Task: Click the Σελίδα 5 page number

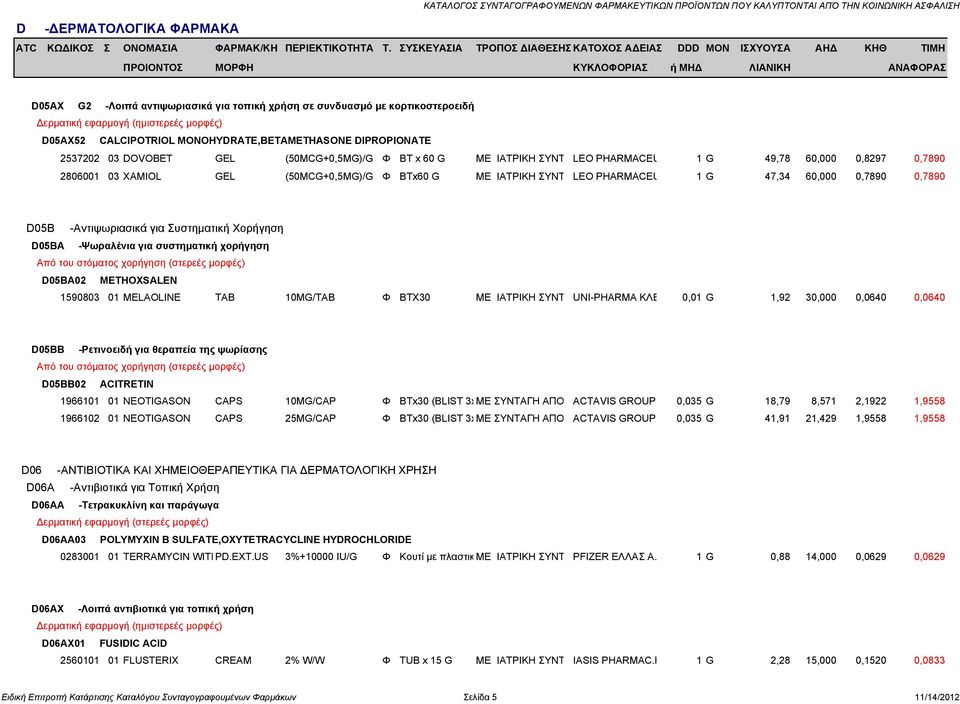Action: pyautogui.click(x=480, y=697)
